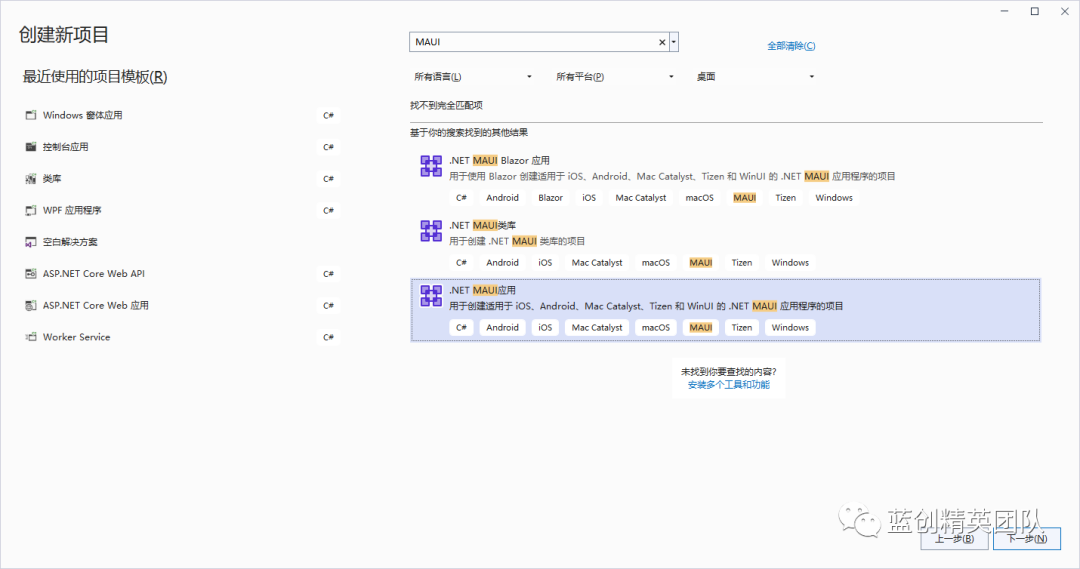Select the .NET MAUI应用 result title
Screen dimensions: 1080x569
[482, 290]
